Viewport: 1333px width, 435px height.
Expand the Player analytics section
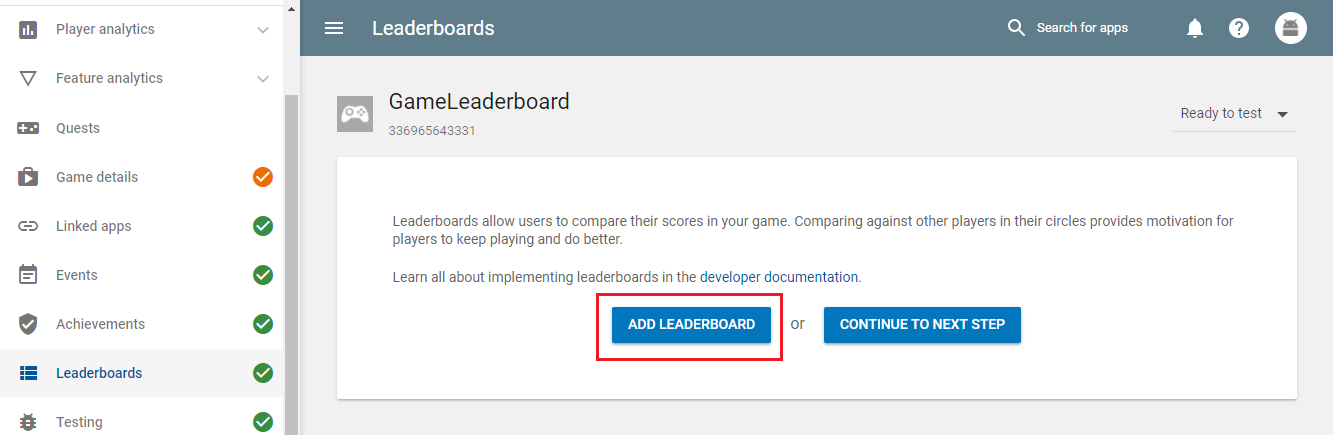(x=263, y=30)
